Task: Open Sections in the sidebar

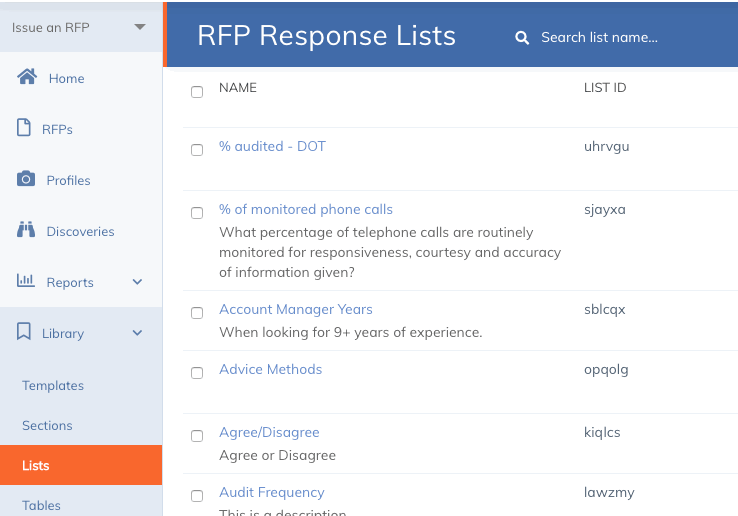Action: point(47,425)
